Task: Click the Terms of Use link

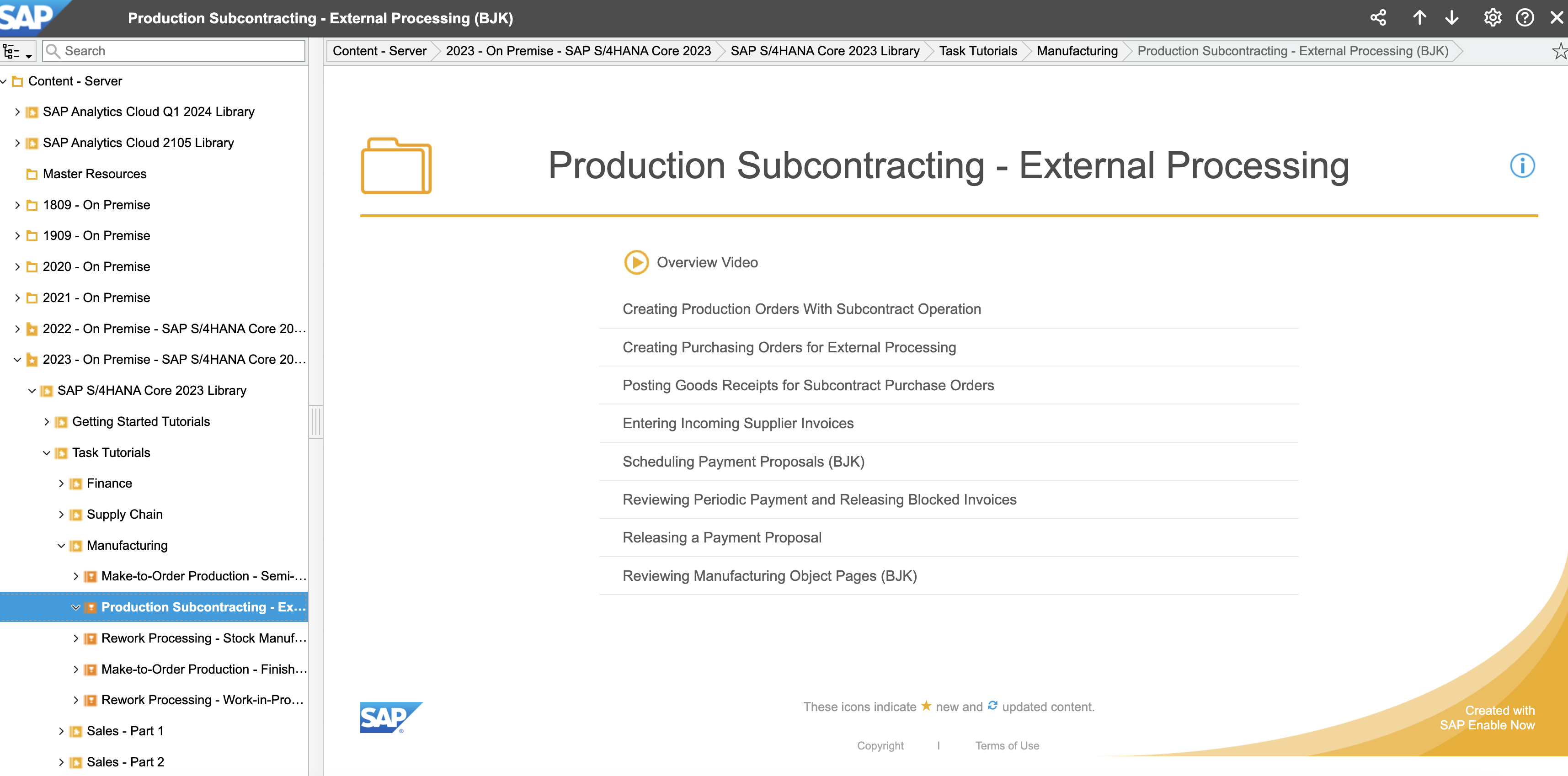Action: 1007,745
